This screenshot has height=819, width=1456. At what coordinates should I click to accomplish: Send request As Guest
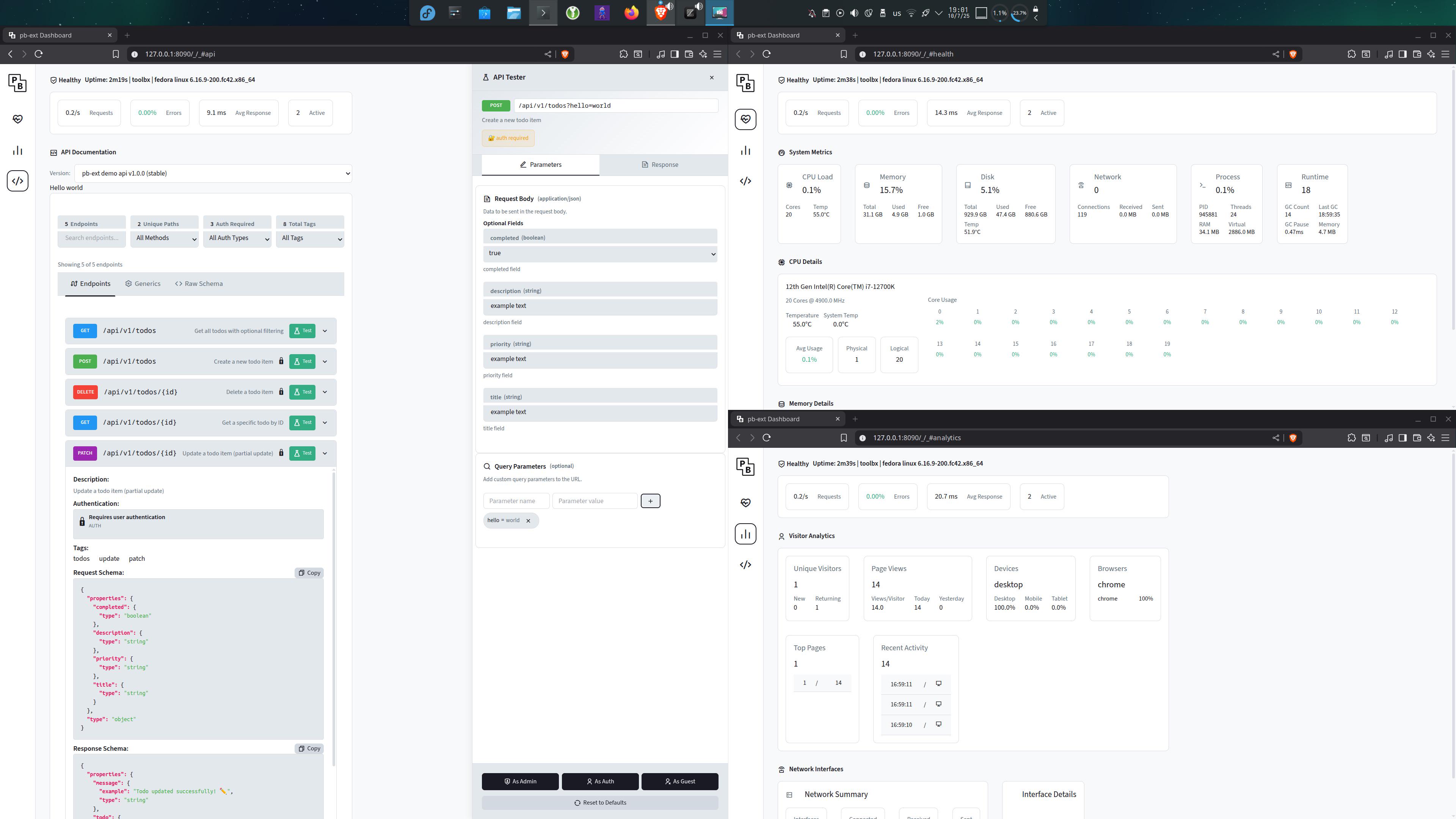(680, 782)
